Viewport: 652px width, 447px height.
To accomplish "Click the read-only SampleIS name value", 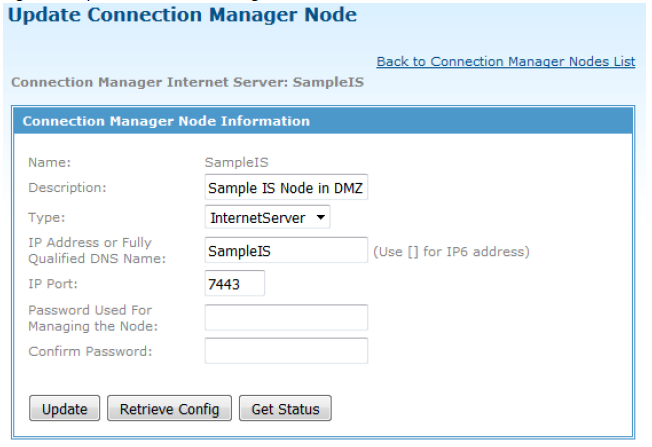I will [237, 162].
